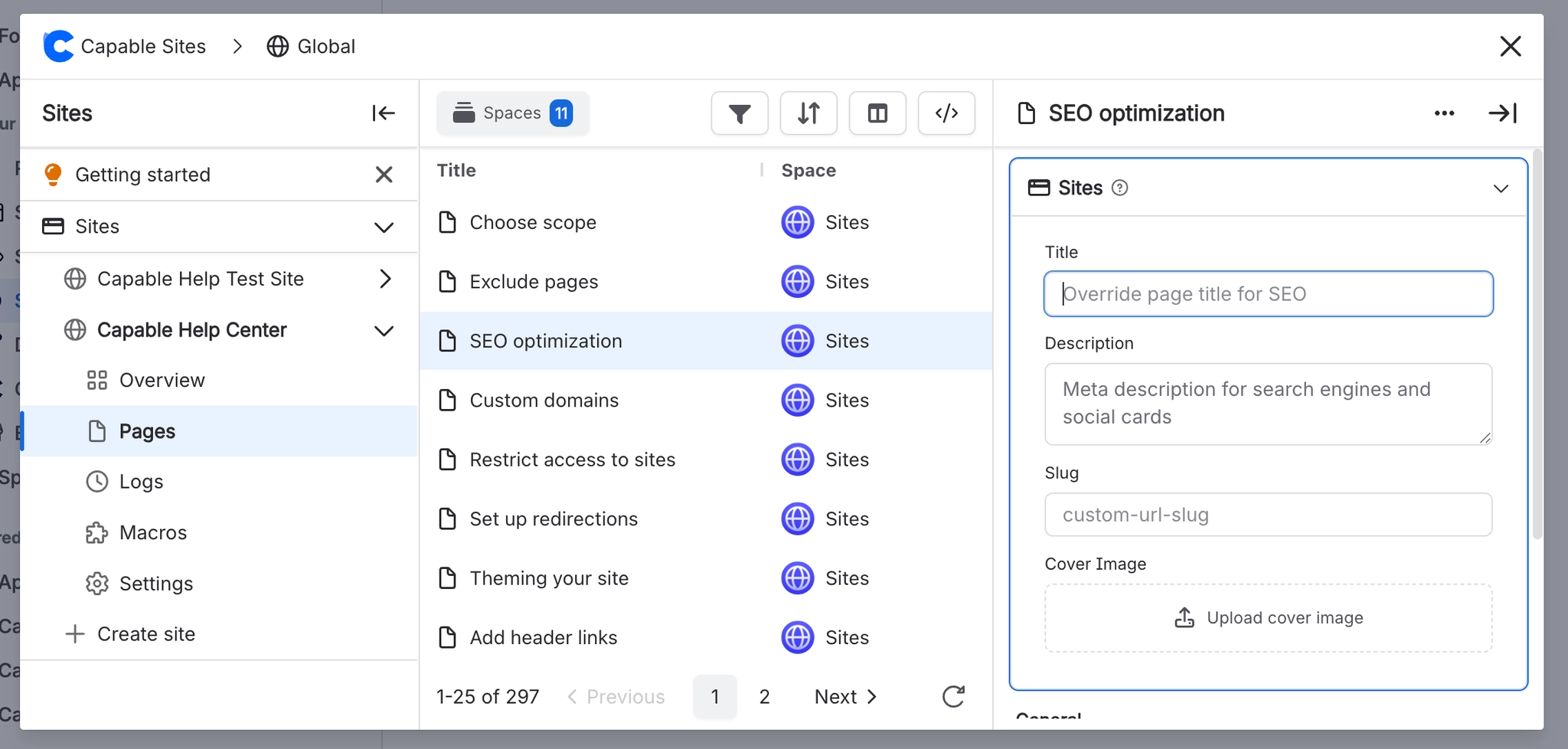Screen dimensions: 1568x749
Task: Select Set up redirections row
Action: click(x=706, y=518)
